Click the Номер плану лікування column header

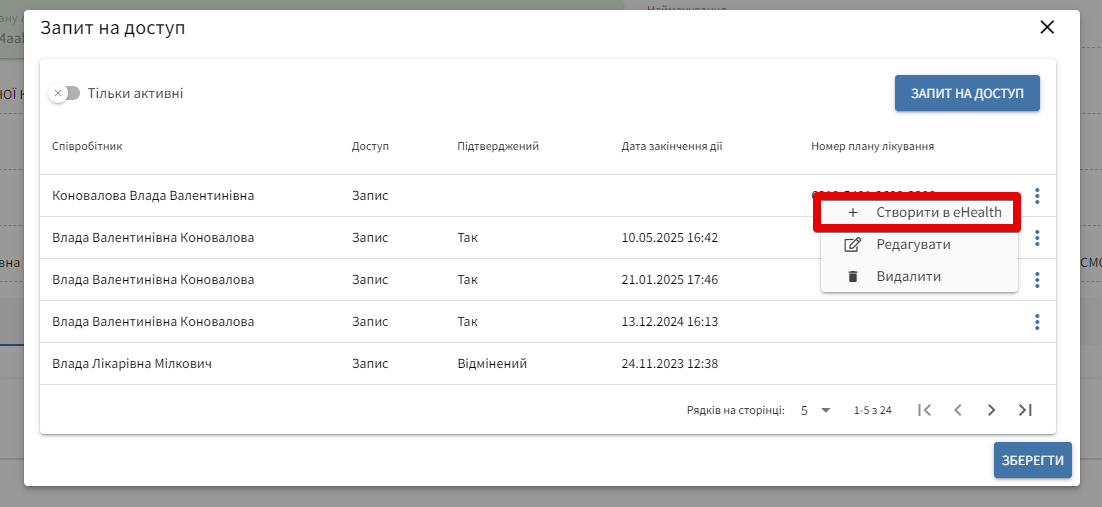[x=872, y=146]
